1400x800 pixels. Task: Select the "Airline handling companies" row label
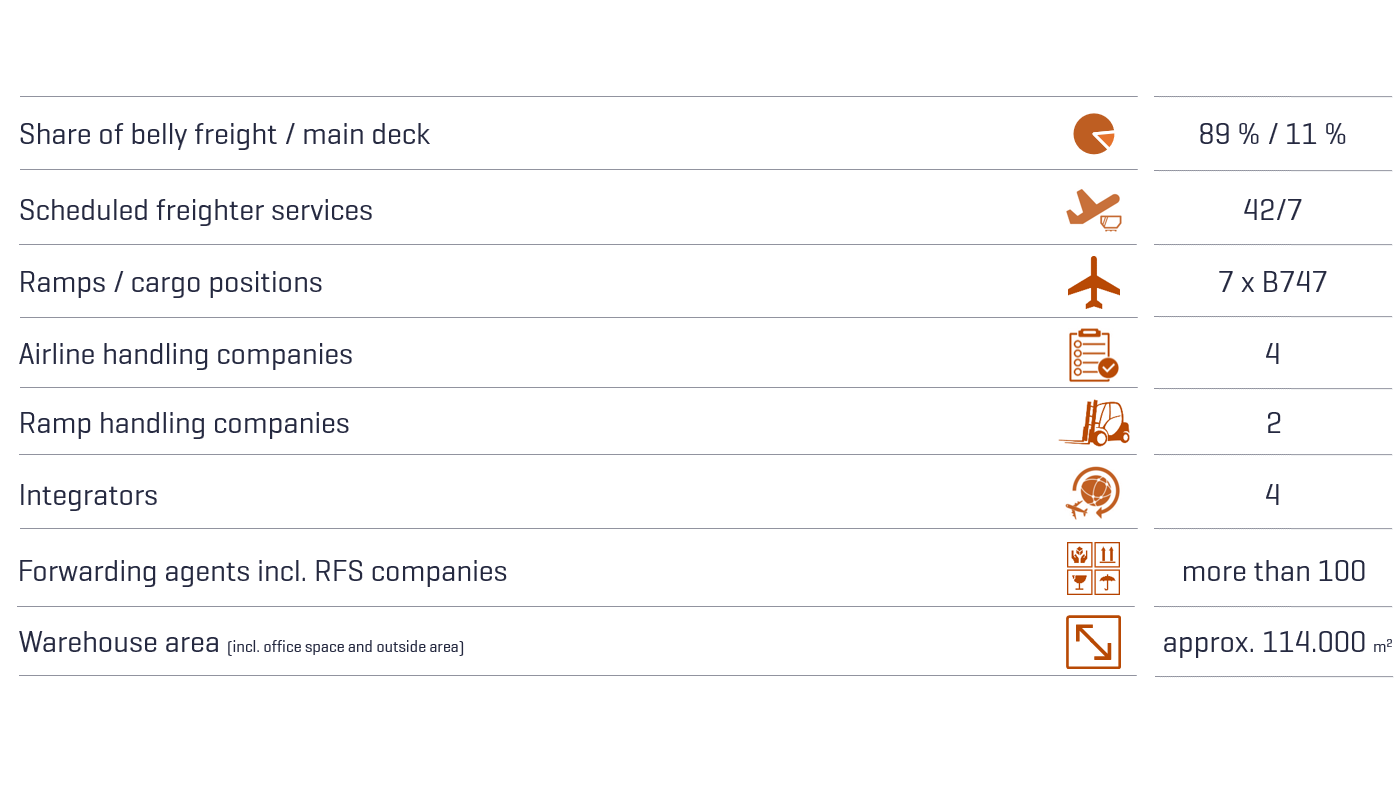tap(186, 355)
